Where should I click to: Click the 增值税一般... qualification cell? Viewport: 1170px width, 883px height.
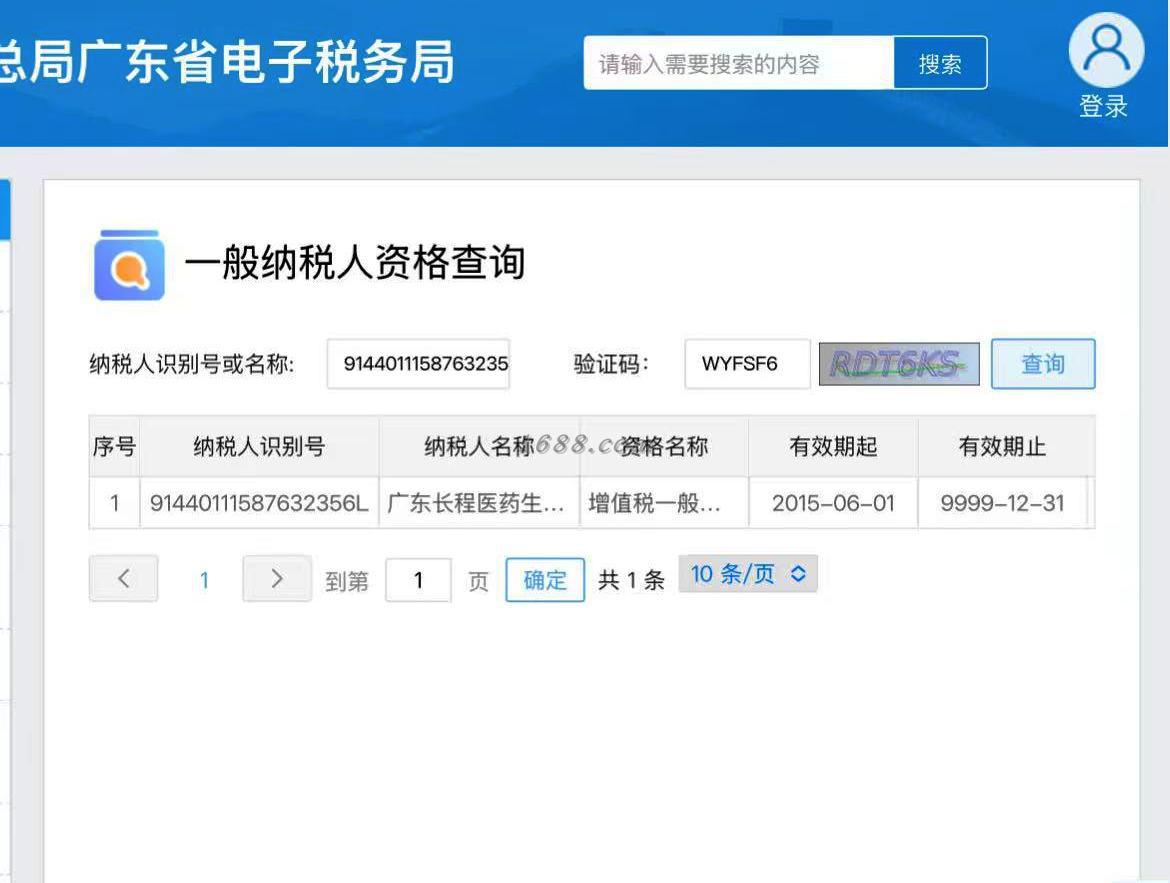click(x=664, y=503)
